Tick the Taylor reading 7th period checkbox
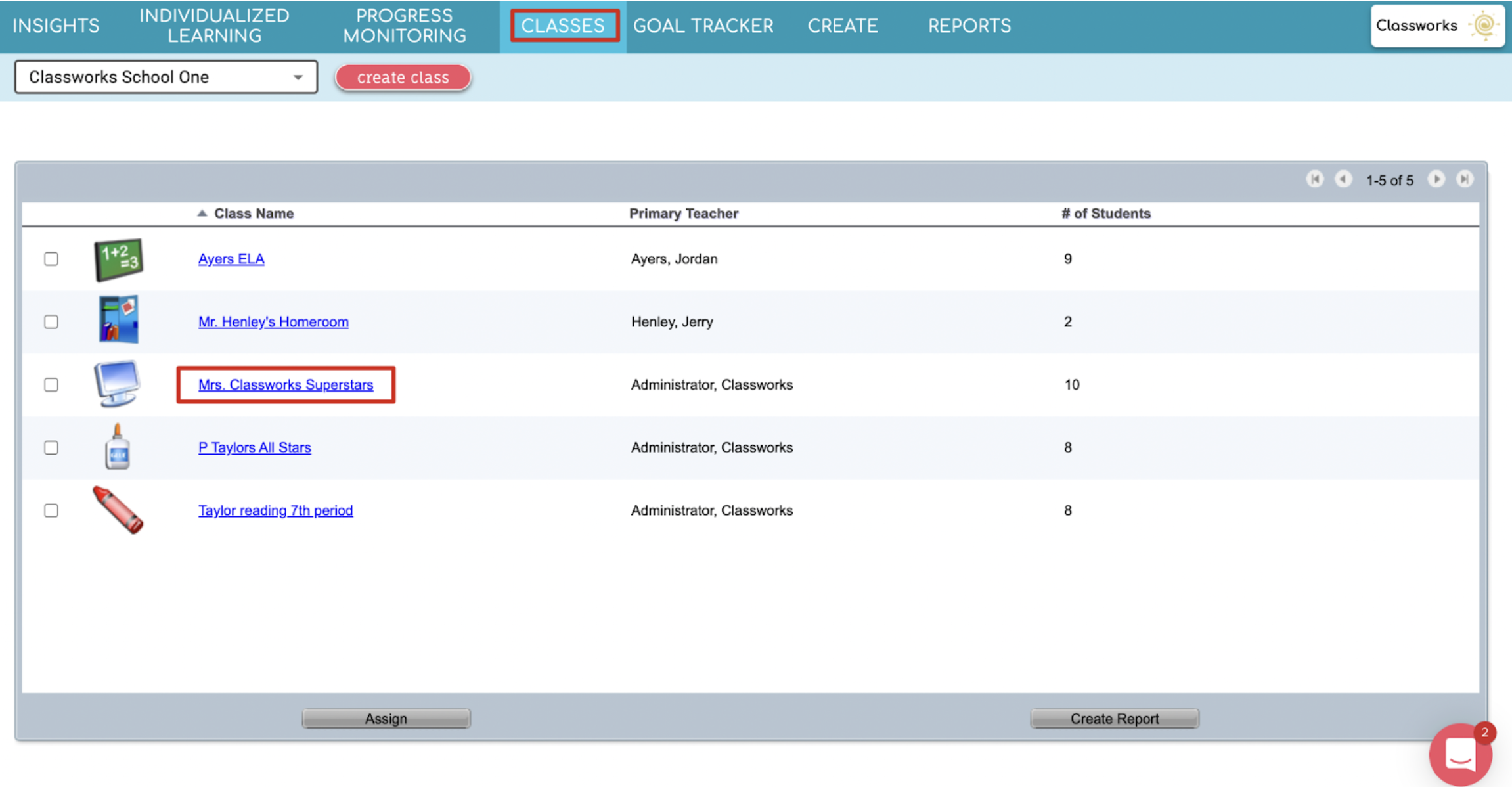 51,510
